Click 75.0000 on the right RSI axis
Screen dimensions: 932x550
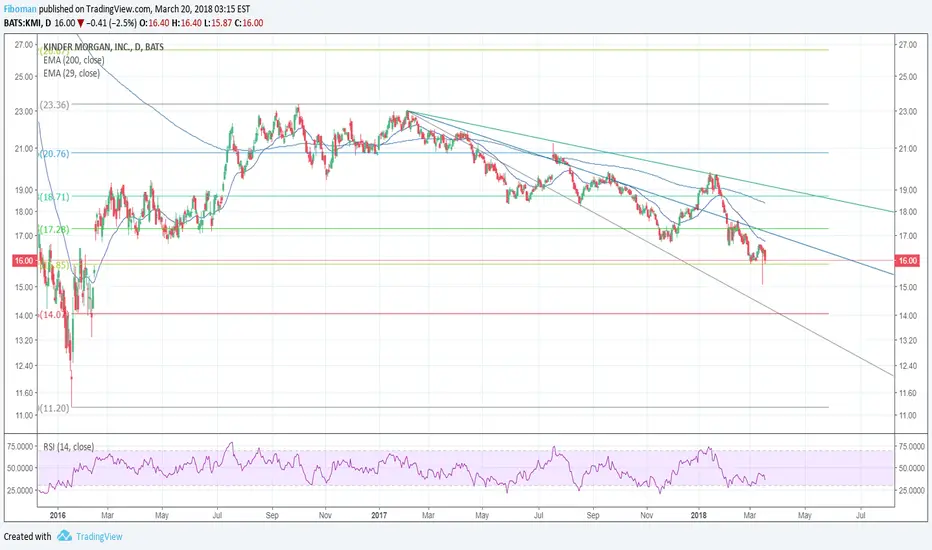click(911, 446)
